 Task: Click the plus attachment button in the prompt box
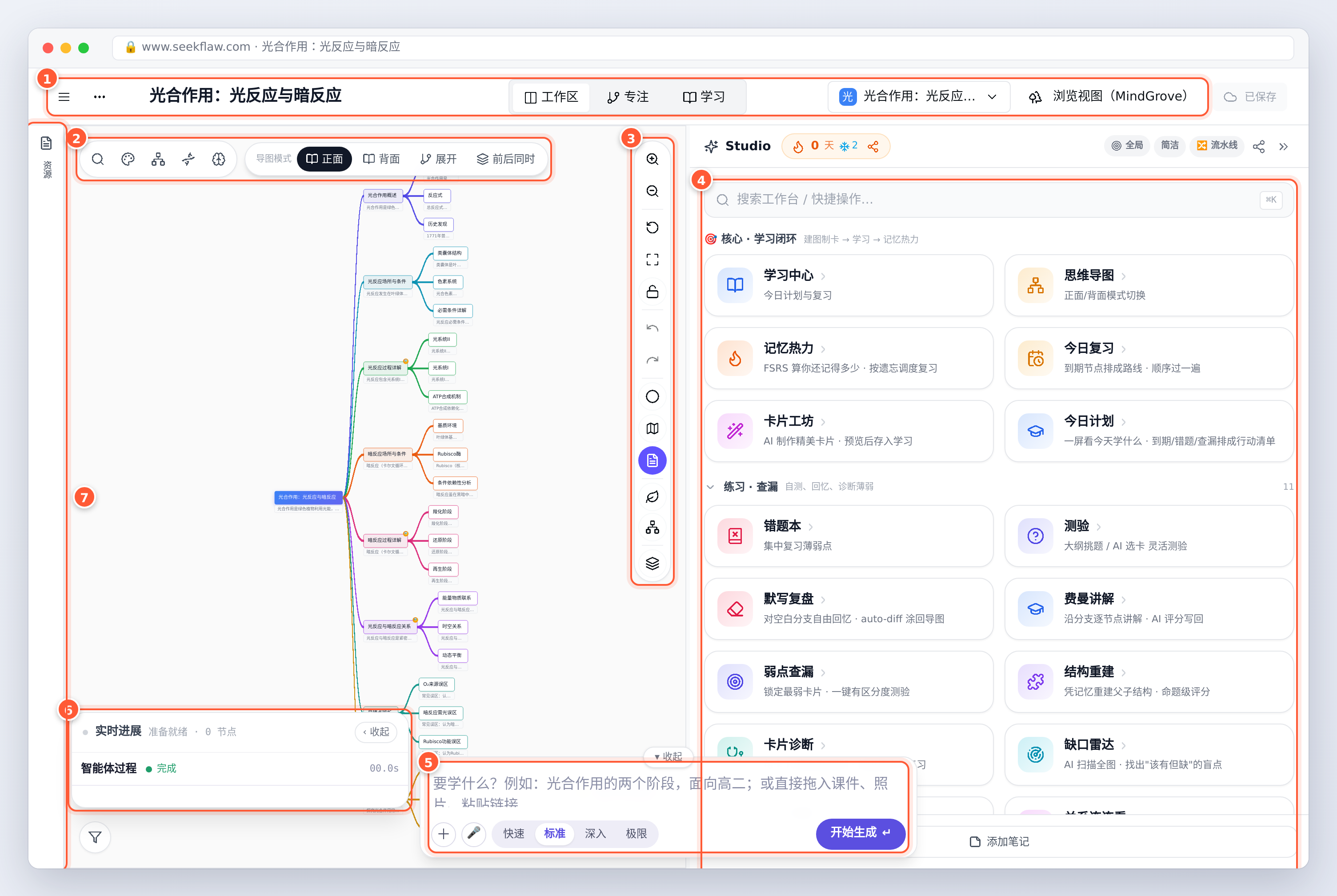(444, 834)
